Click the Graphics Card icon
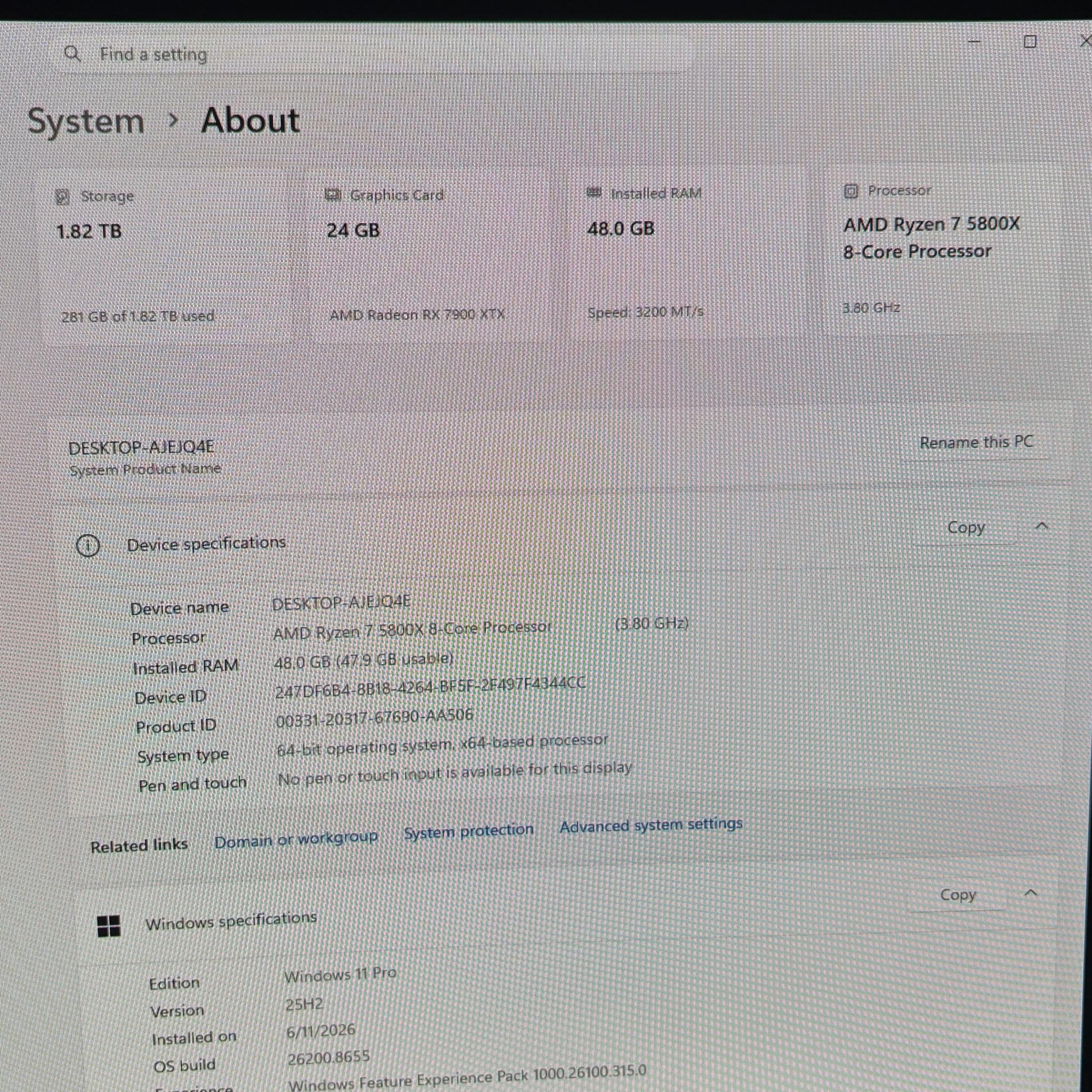 [333, 195]
